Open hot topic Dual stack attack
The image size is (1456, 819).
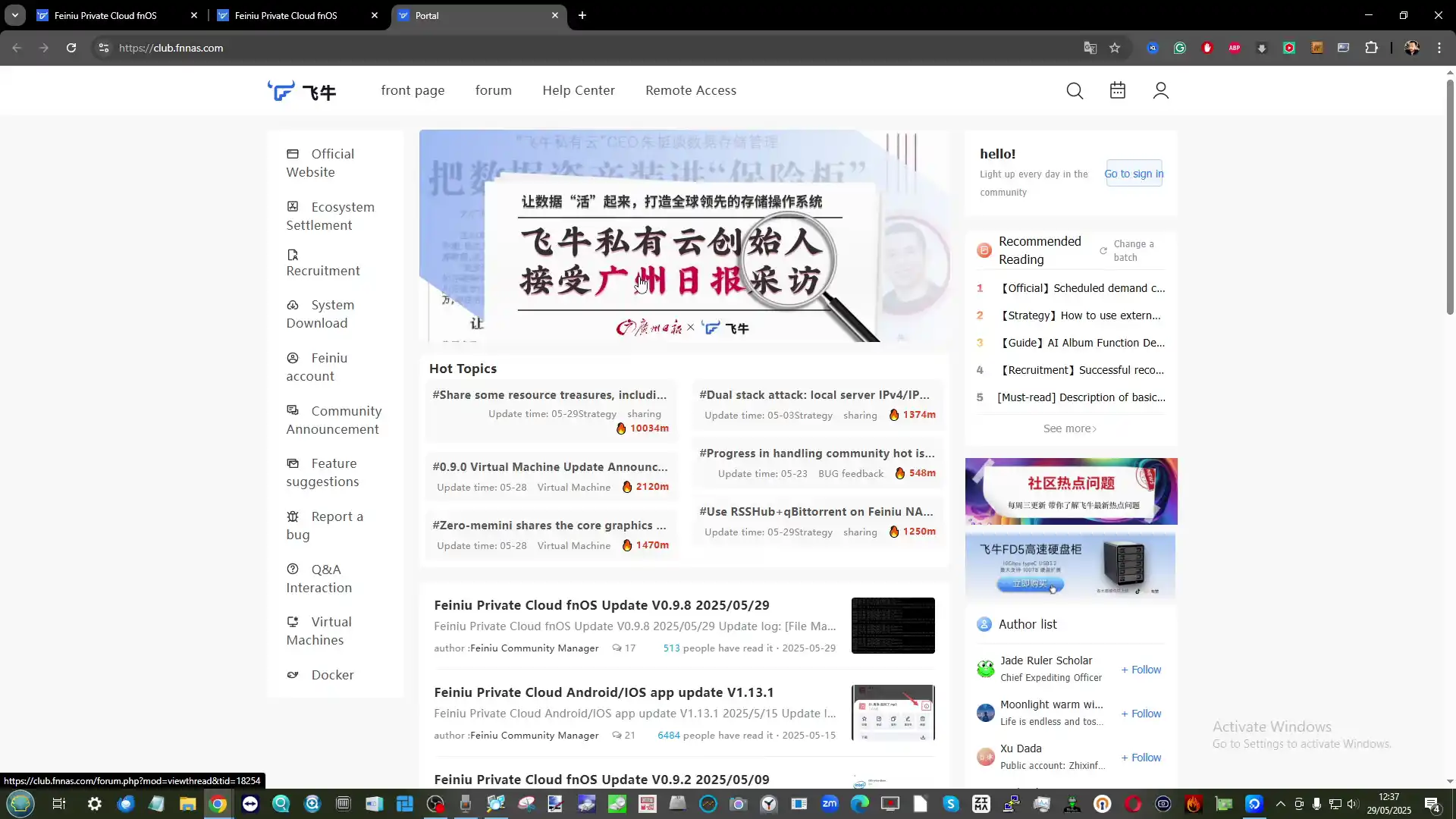[x=814, y=395]
